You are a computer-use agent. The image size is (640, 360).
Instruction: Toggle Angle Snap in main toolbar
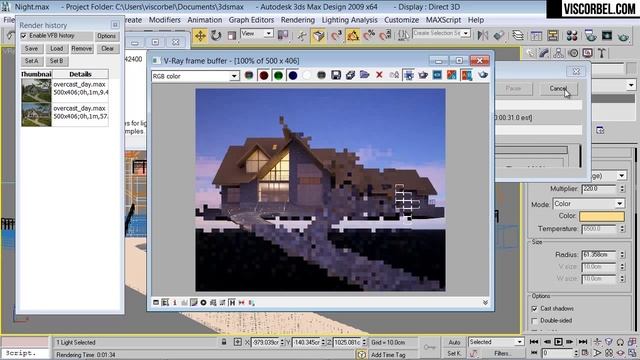pos(353,36)
